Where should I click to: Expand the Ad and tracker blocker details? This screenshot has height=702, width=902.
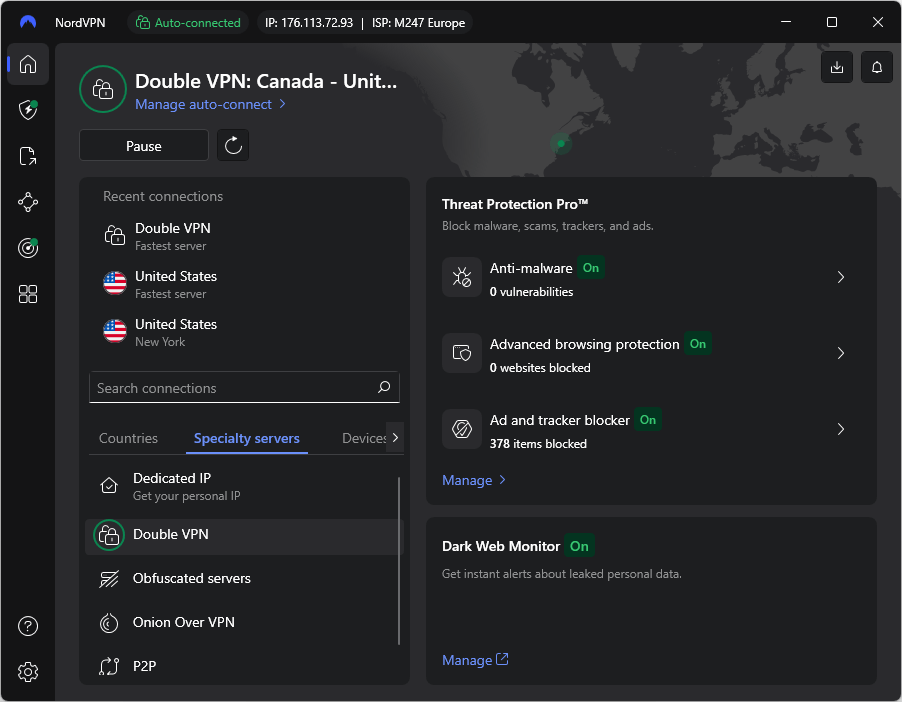pyautogui.click(x=840, y=429)
